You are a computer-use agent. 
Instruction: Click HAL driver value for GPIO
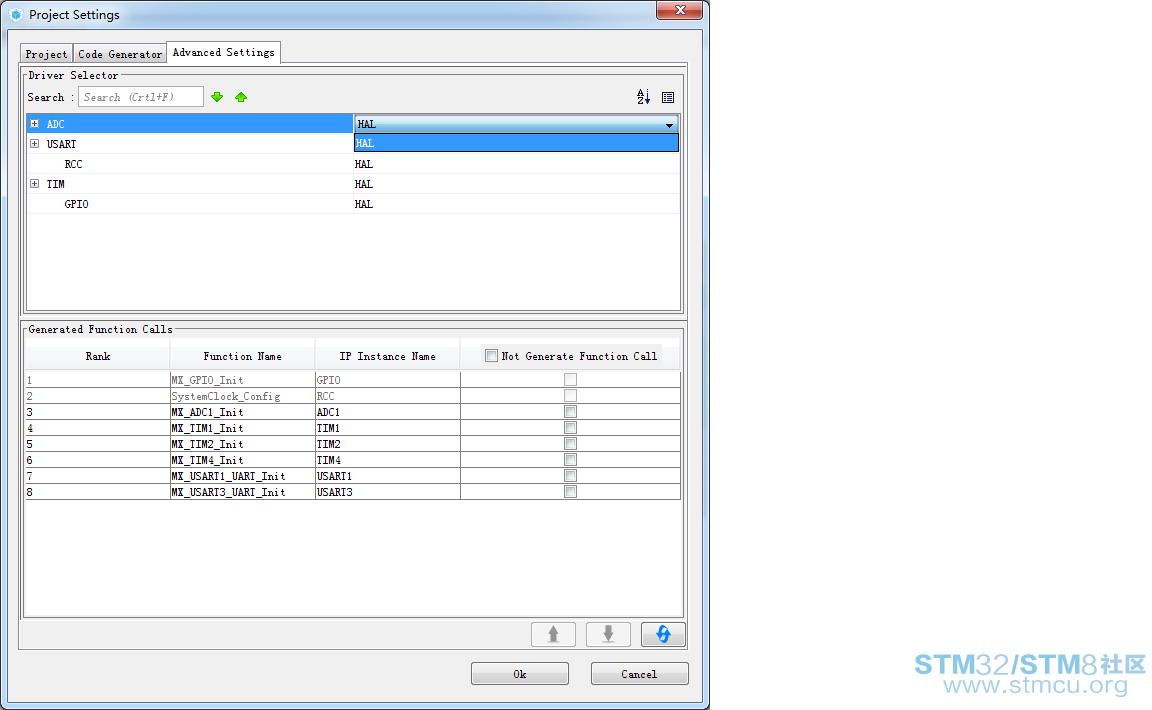tap(364, 204)
